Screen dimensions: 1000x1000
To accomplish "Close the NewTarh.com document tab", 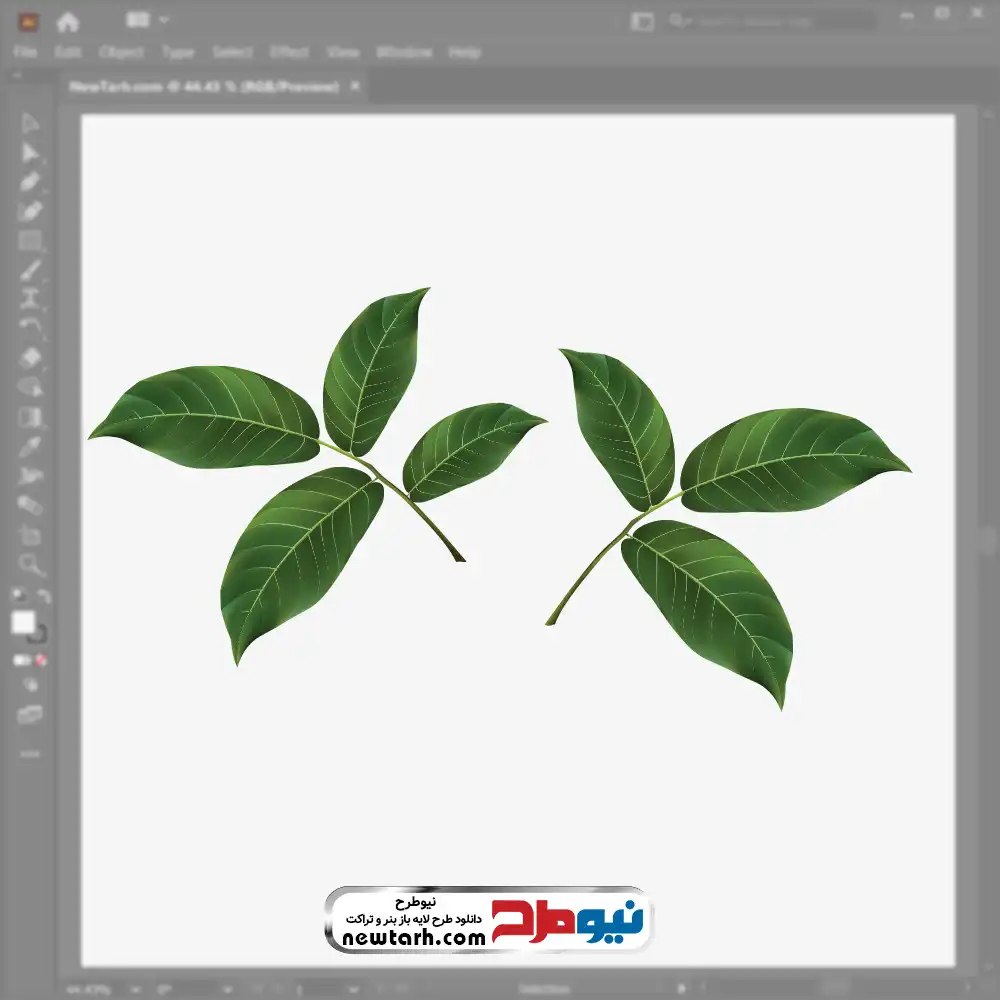I will pyautogui.click(x=355, y=85).
